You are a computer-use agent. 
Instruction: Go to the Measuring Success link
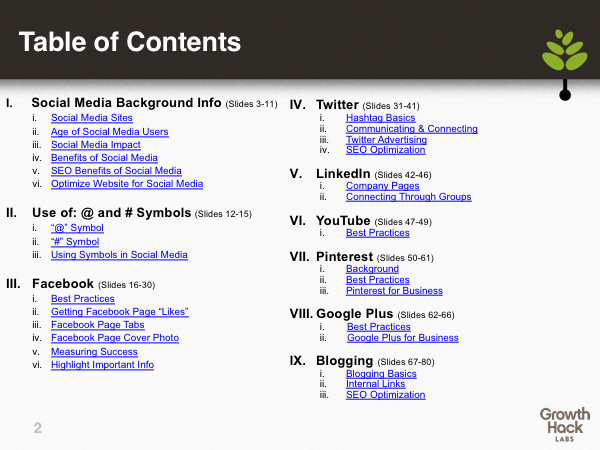(x=94, y=352)
